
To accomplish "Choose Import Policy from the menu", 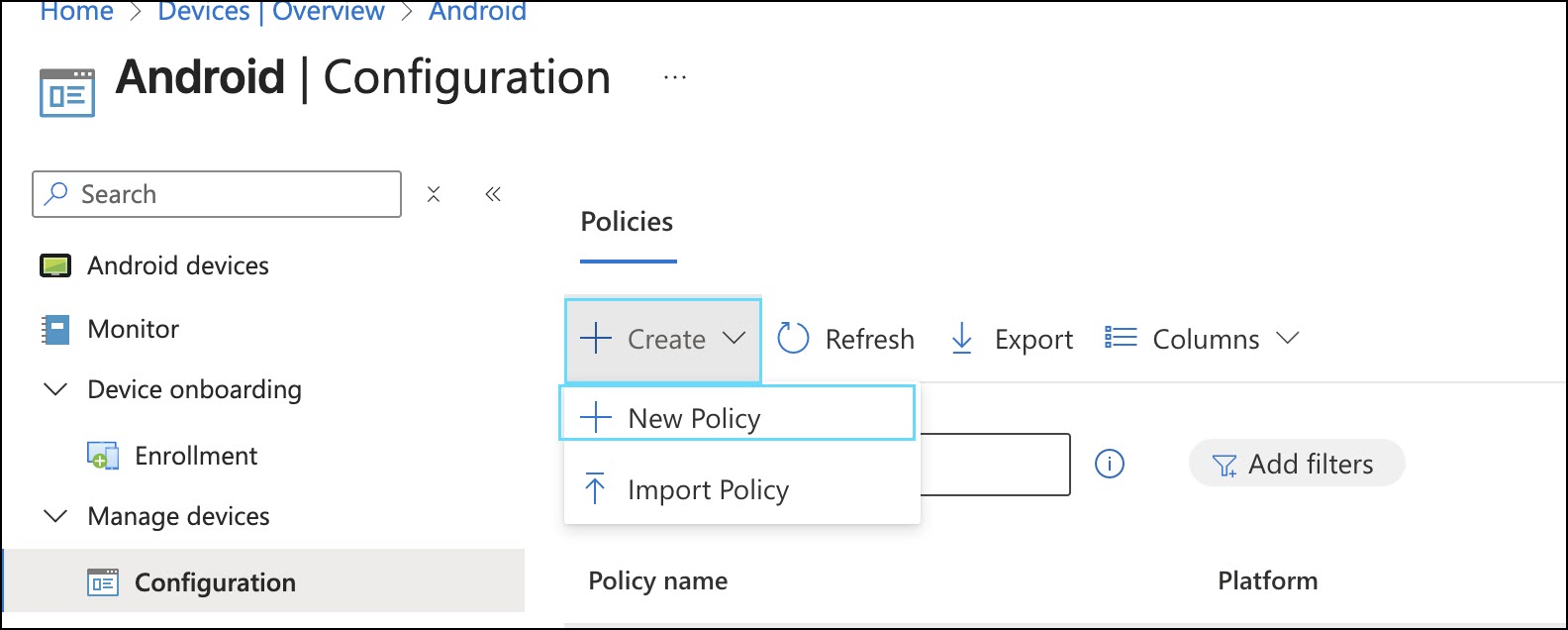I will (708, 489).
